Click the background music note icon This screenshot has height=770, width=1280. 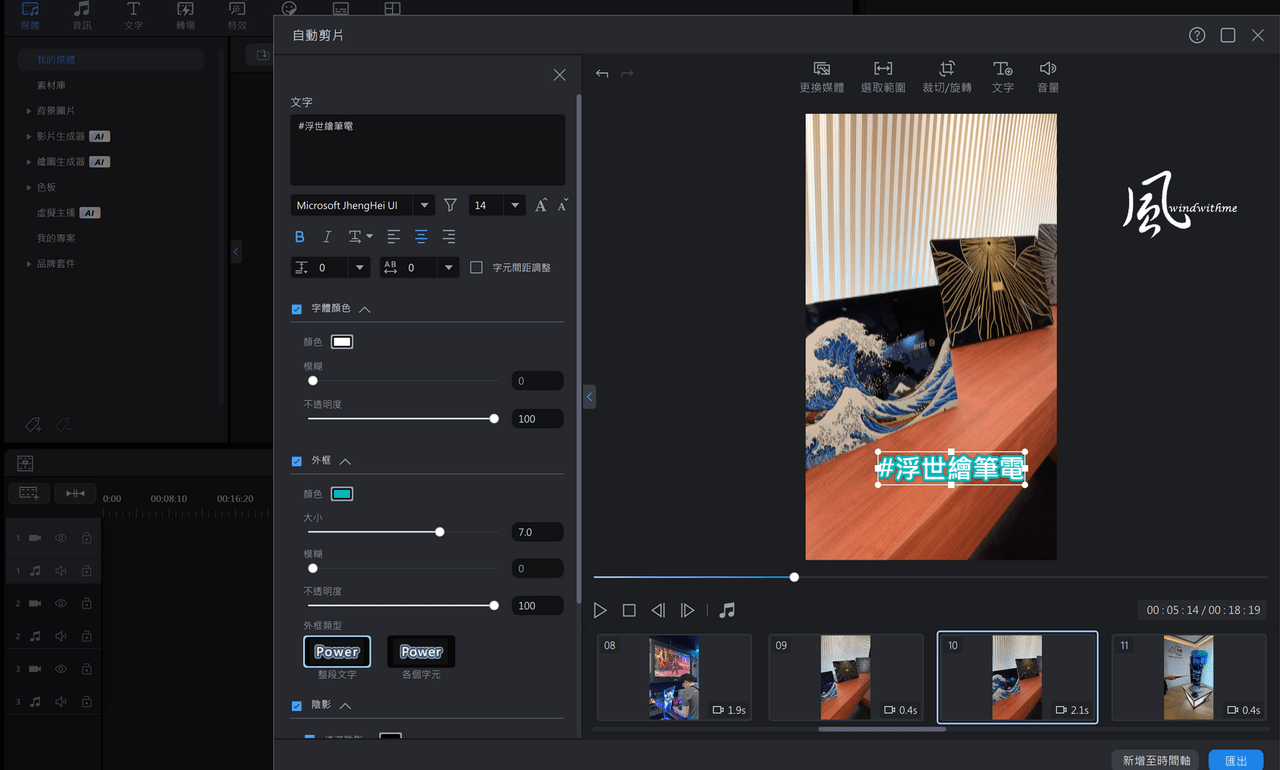[727, 610]
